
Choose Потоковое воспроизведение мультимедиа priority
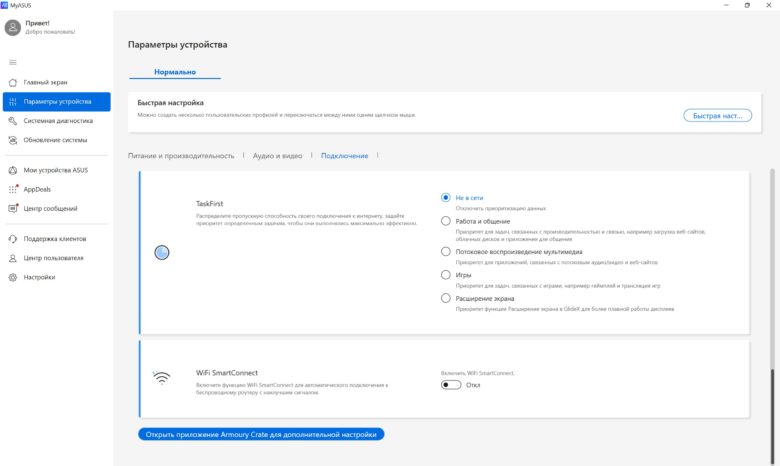pyautogui.click(x=446, y=252)
